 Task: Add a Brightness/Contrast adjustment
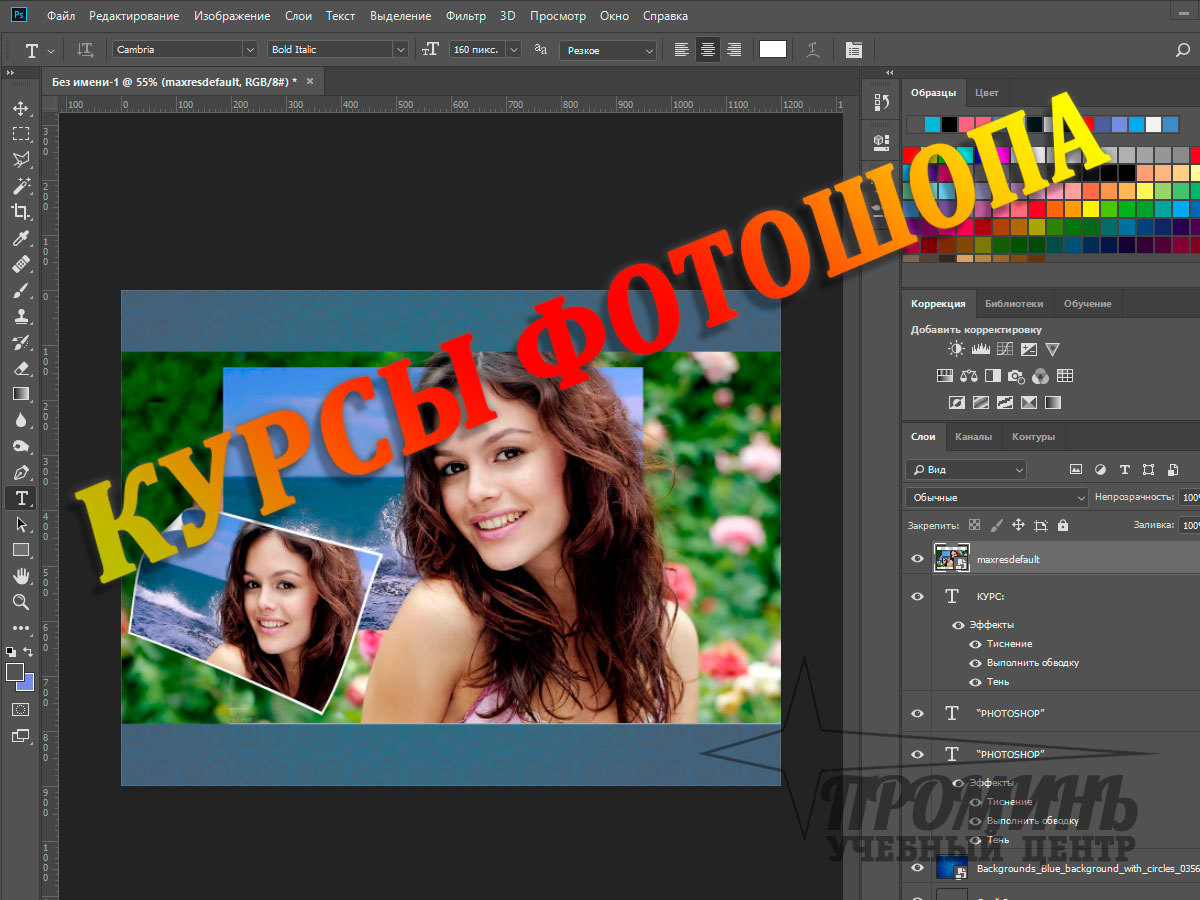coord(957,349)
